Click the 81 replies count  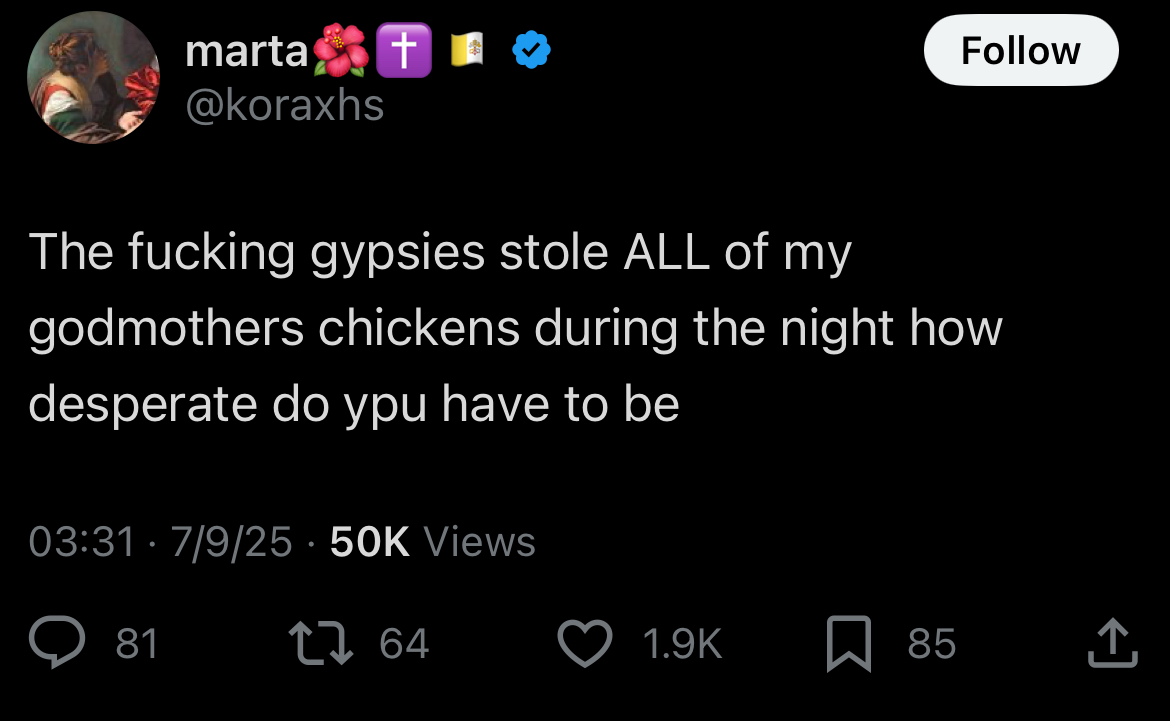137,643
